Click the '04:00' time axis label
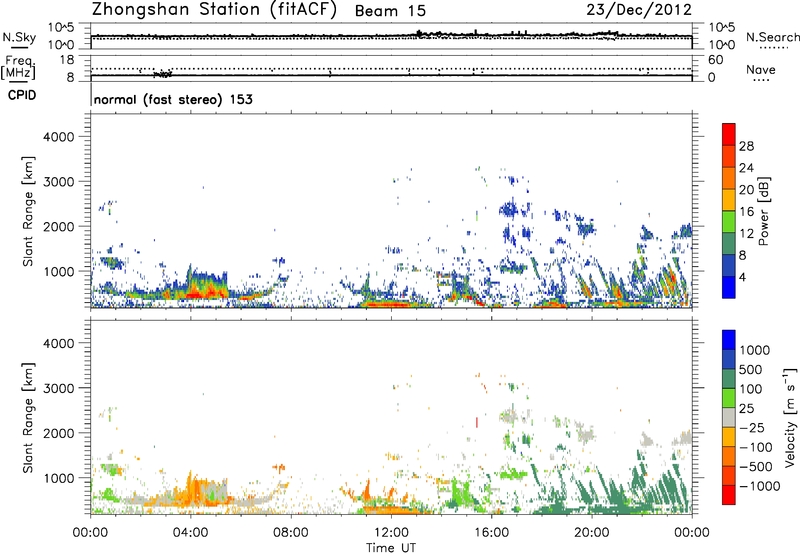 coord(191,533)
